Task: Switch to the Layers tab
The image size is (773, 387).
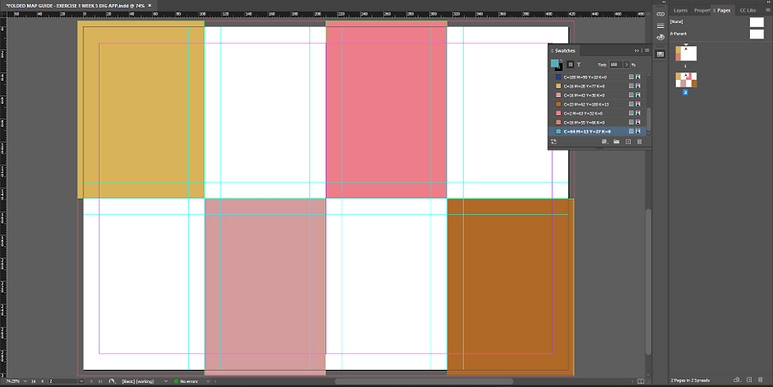Action: coord(680,10)
